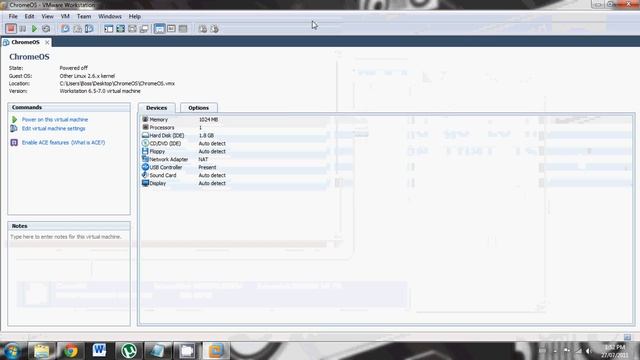Click the ChromeOS.vmx location path

pos(117,83)
